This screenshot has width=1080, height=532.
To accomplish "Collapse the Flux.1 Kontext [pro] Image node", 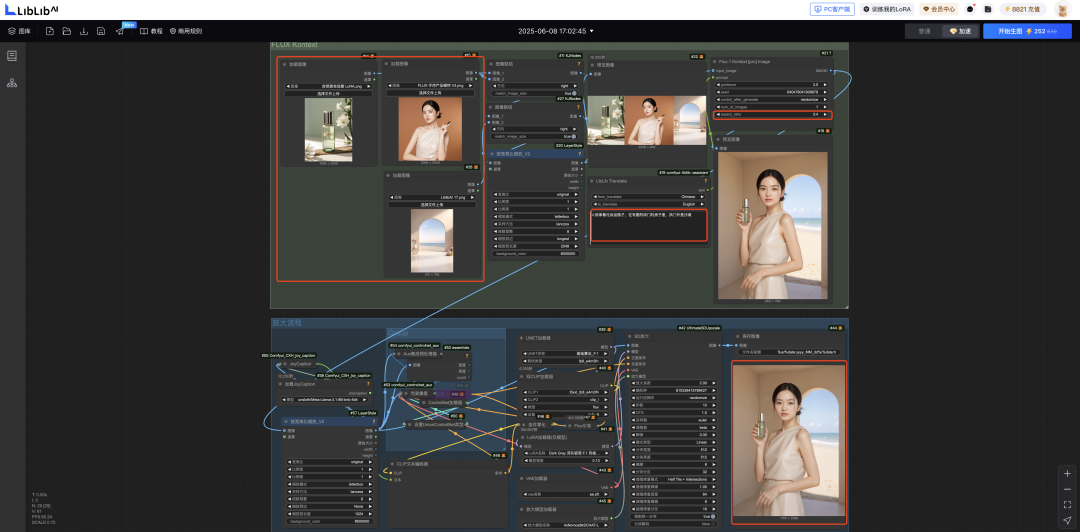I will tap(715, 61).
